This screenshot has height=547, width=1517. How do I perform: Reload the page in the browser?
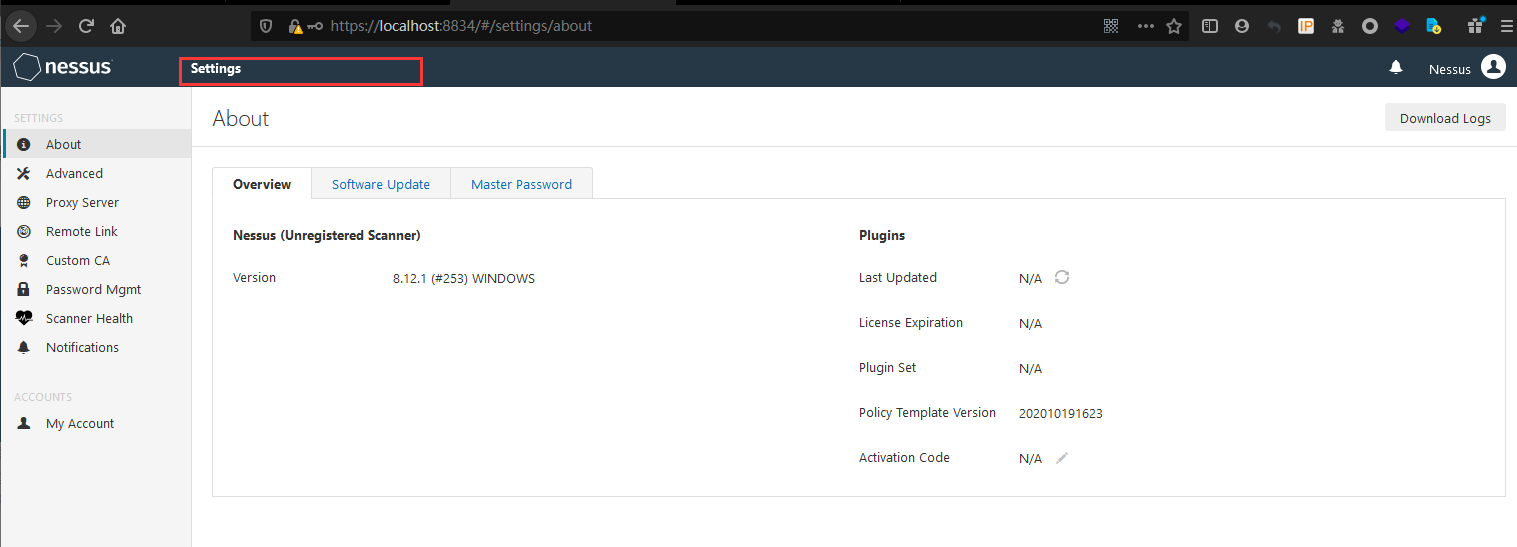click(x=86, y=26)
